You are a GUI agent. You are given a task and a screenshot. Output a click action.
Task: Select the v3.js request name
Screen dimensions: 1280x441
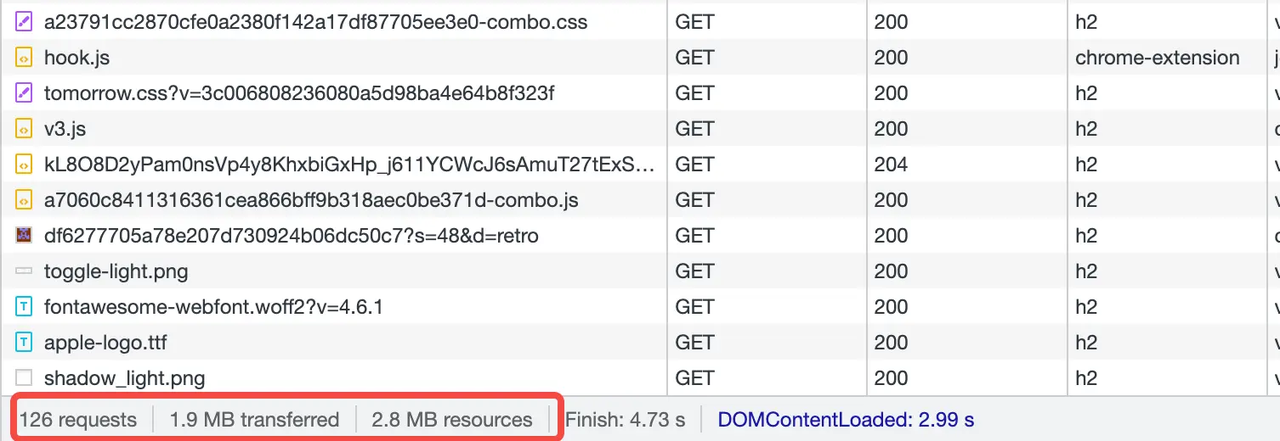(66, 129)
